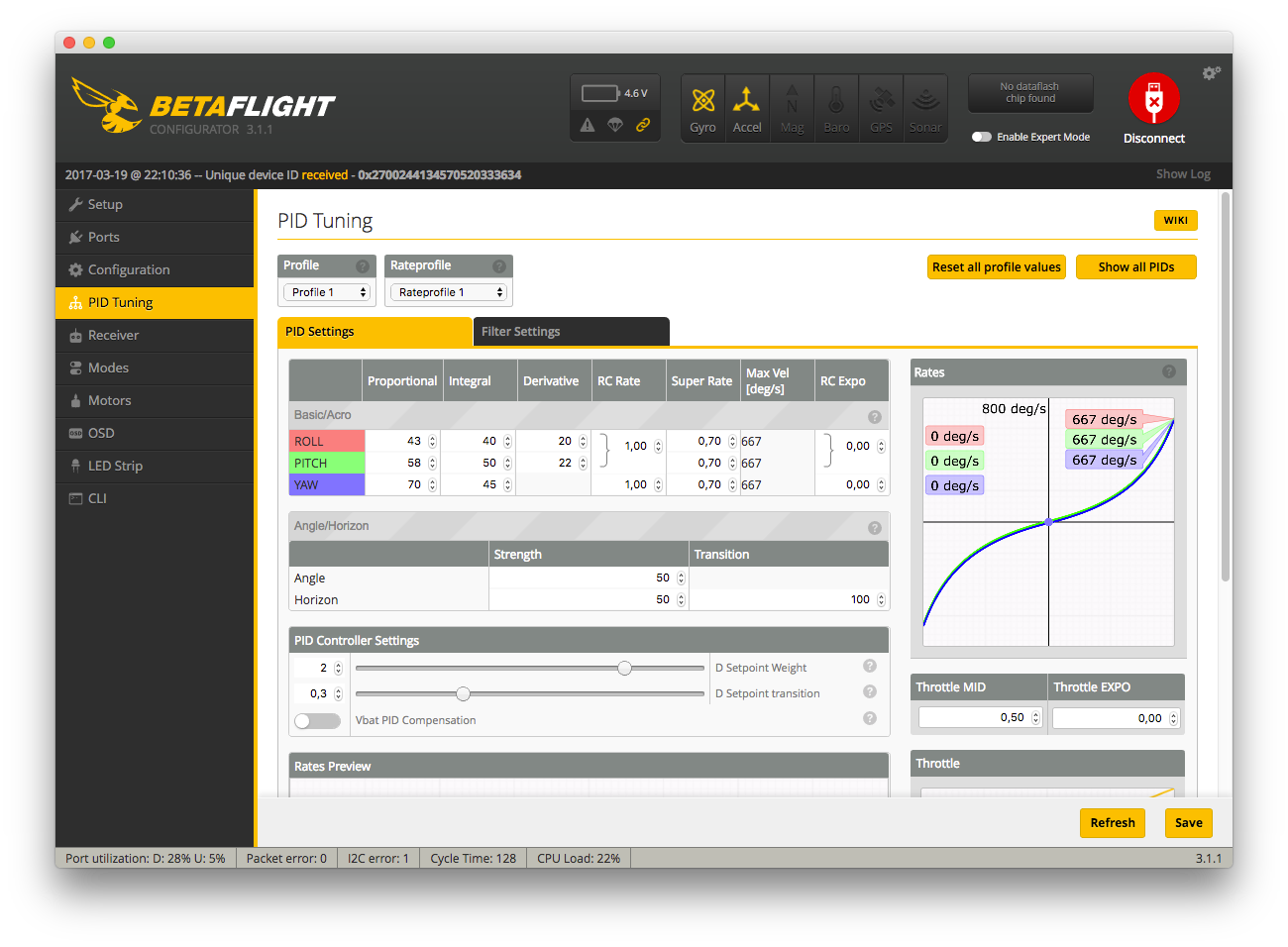
Task: Open the Ports tab in sidebar
Action: pos(155,237)
